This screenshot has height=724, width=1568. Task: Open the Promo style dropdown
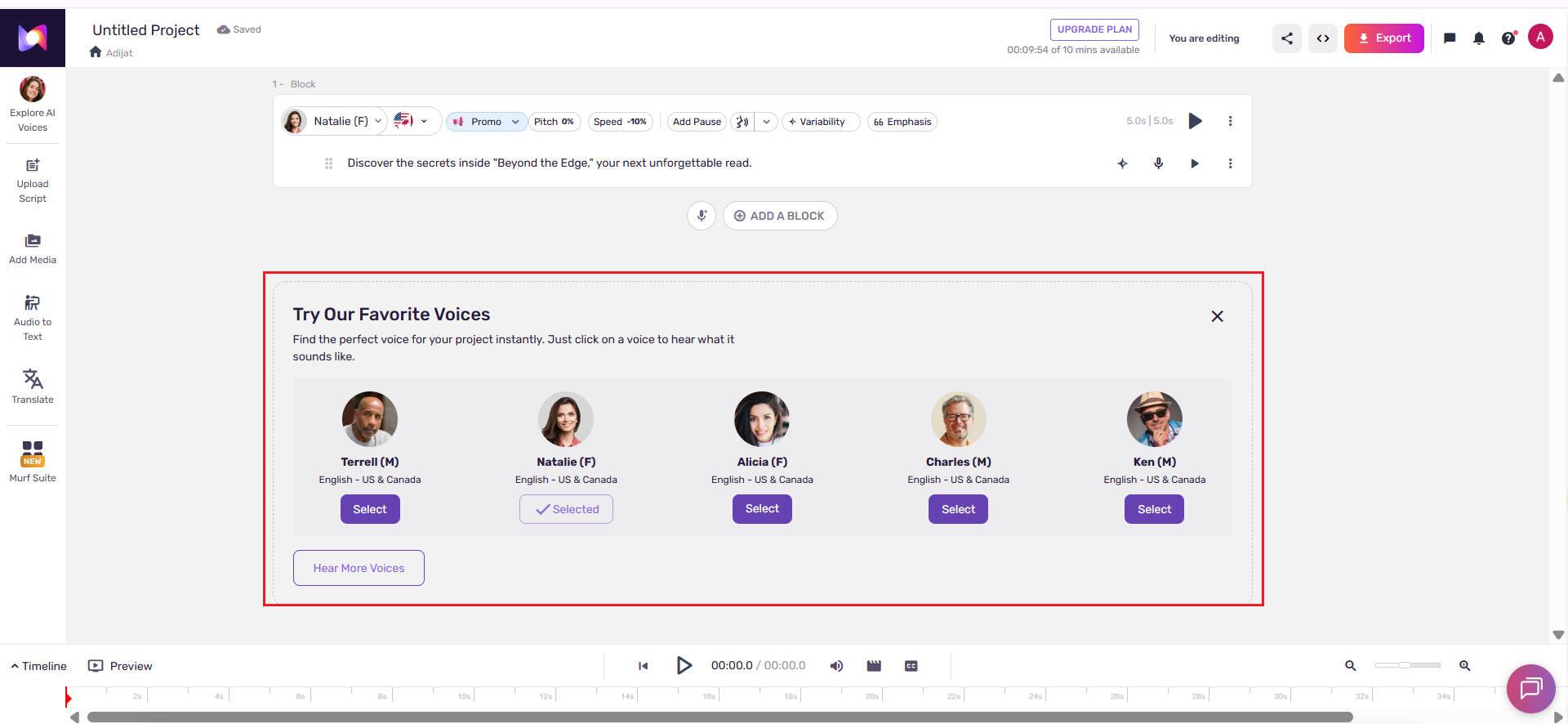pyautogui.click(x=487, y=122)
